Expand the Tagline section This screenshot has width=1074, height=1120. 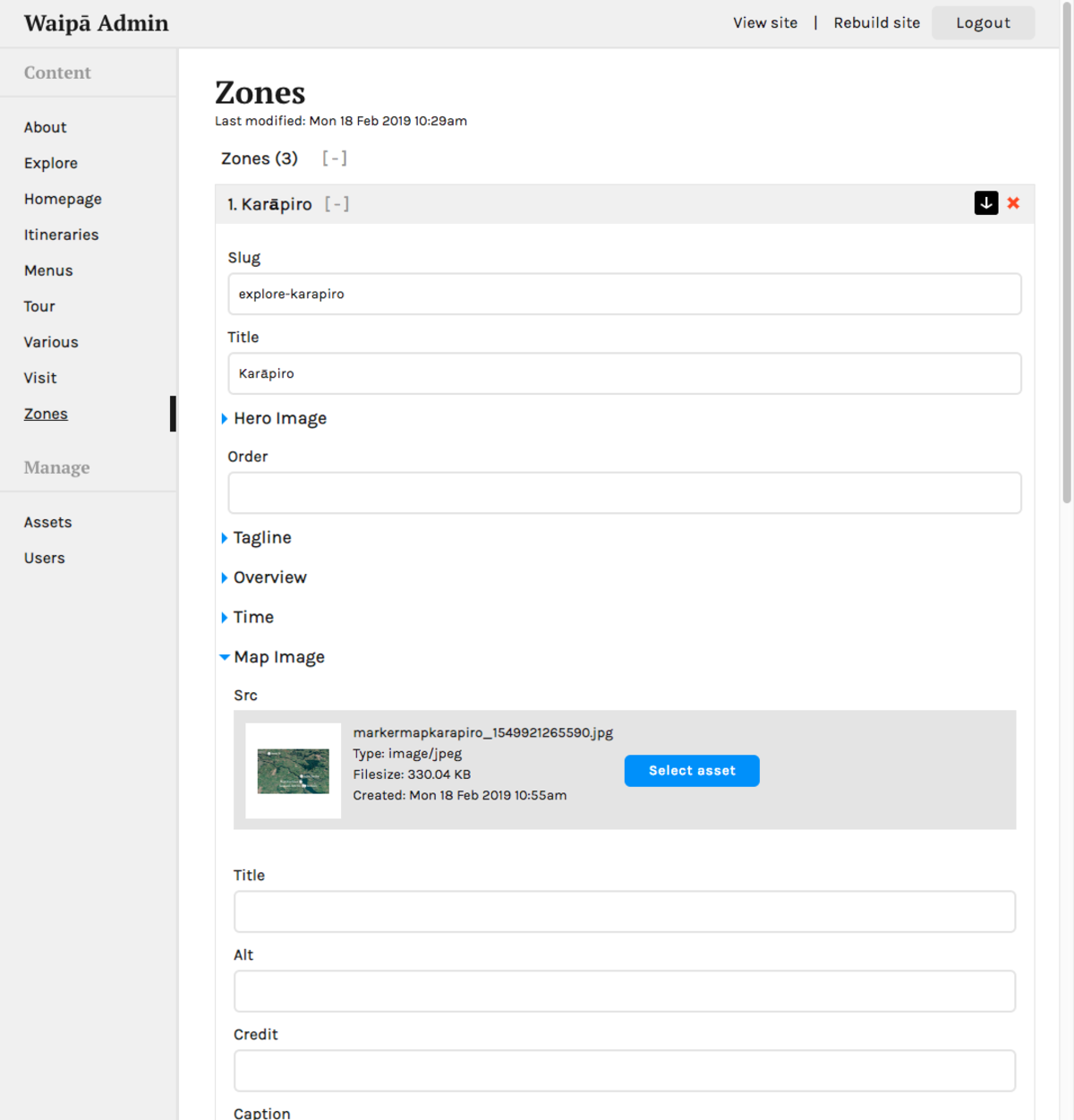[x=261, y=537]
